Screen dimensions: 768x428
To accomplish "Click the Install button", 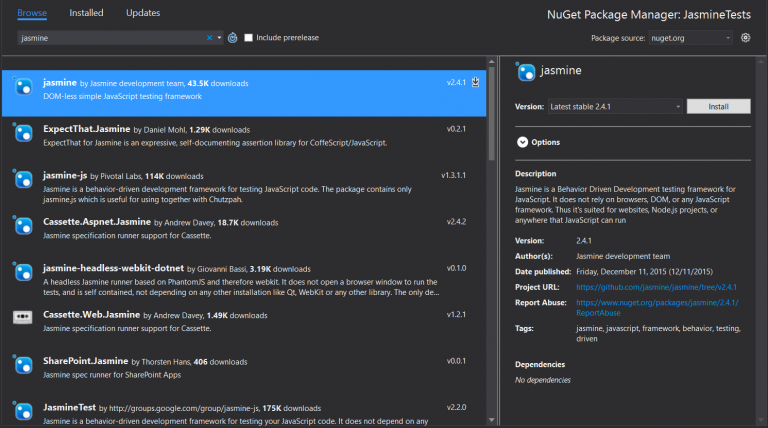I will pos(719,106).
